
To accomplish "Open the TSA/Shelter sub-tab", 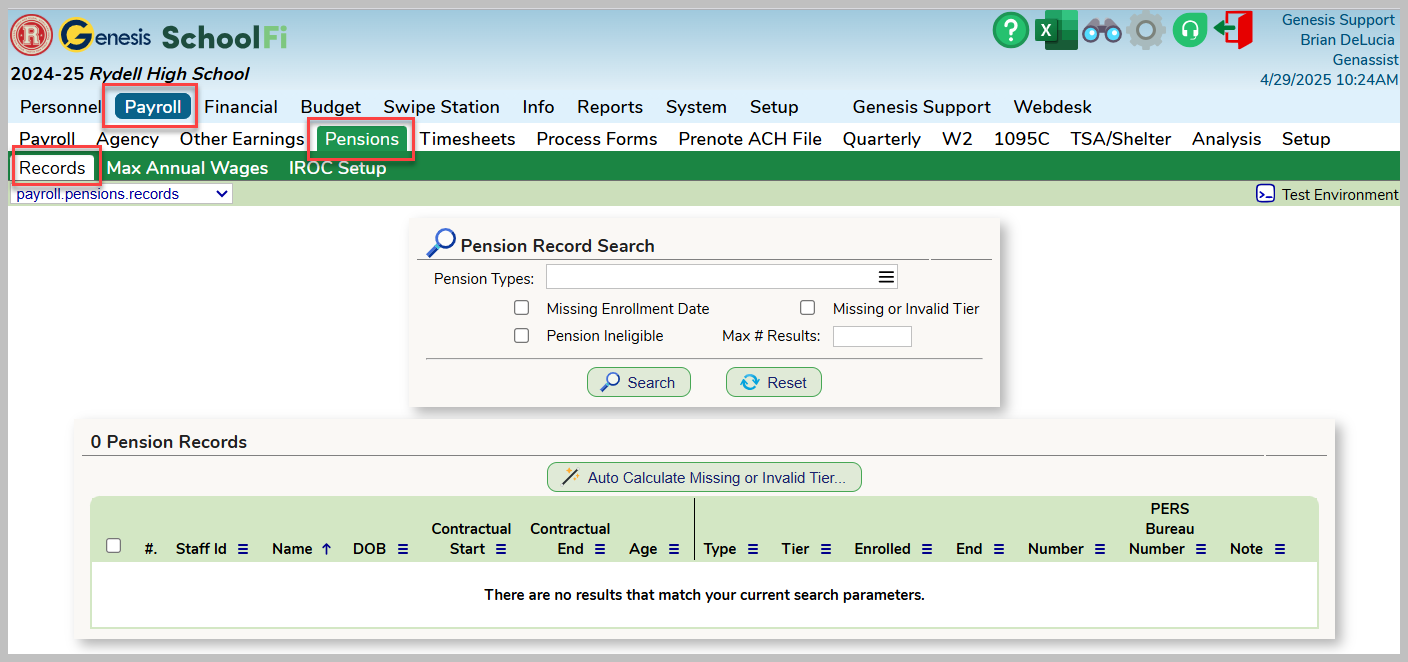I will 1121,139.
